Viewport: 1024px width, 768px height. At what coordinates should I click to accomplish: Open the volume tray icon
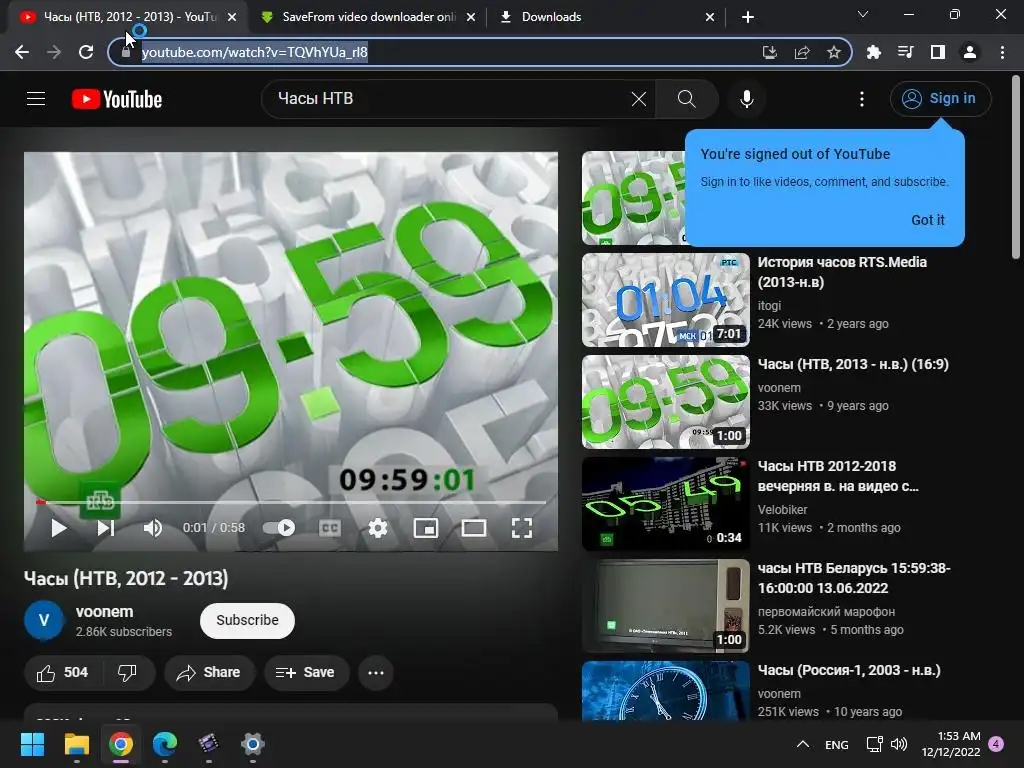click(899, 744)
